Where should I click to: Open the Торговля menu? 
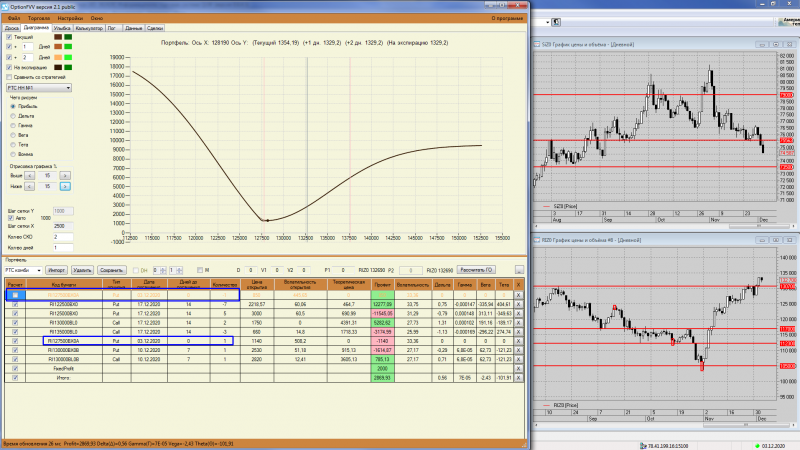(39, 18)
